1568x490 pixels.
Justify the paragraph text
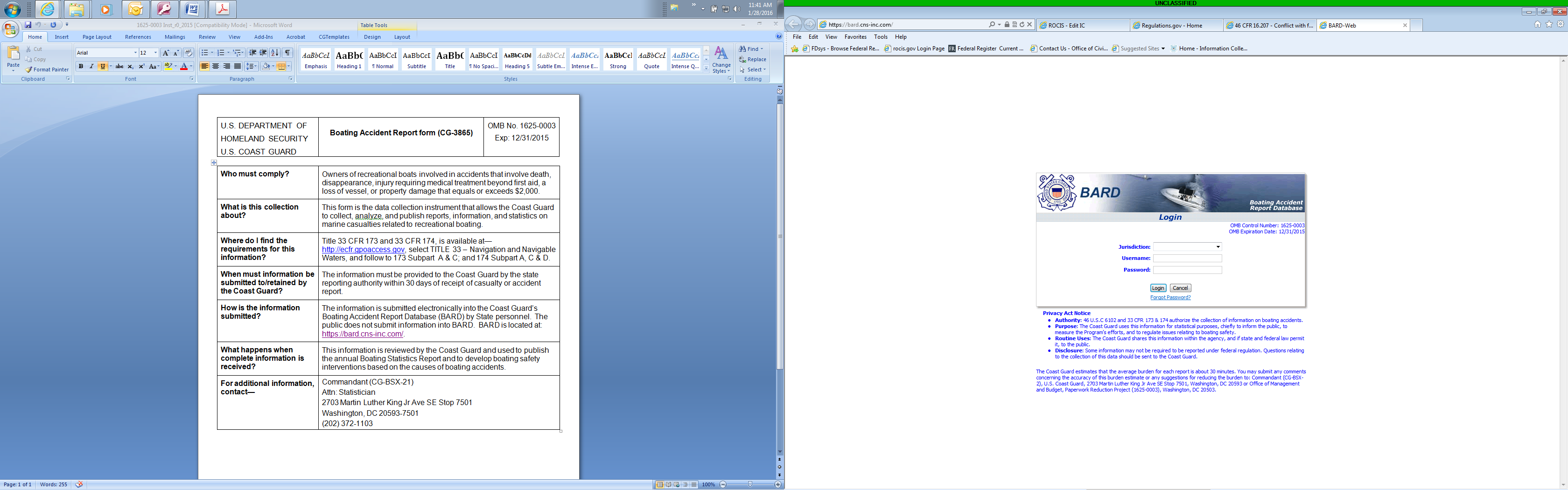(x=238, y=66)
